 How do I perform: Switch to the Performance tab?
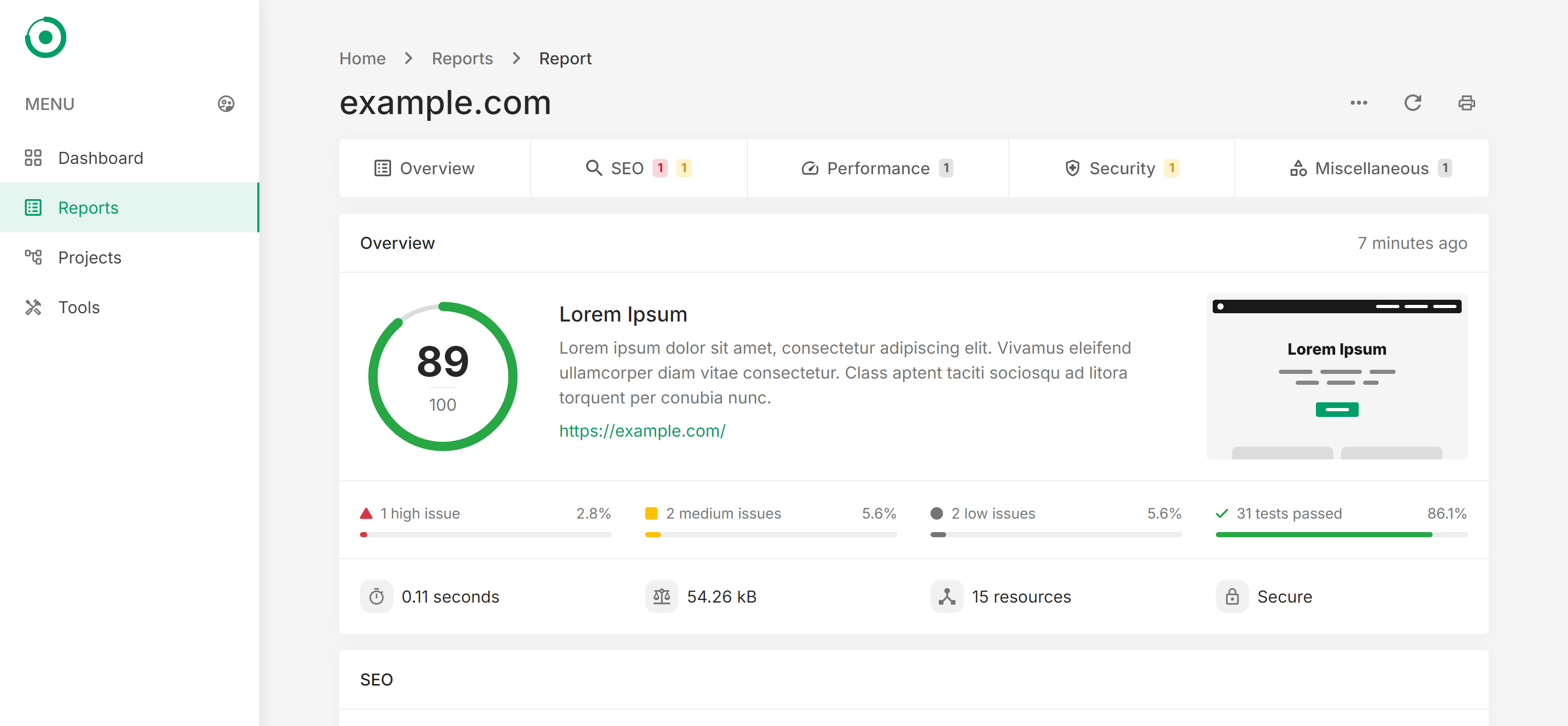pos(878,168)
